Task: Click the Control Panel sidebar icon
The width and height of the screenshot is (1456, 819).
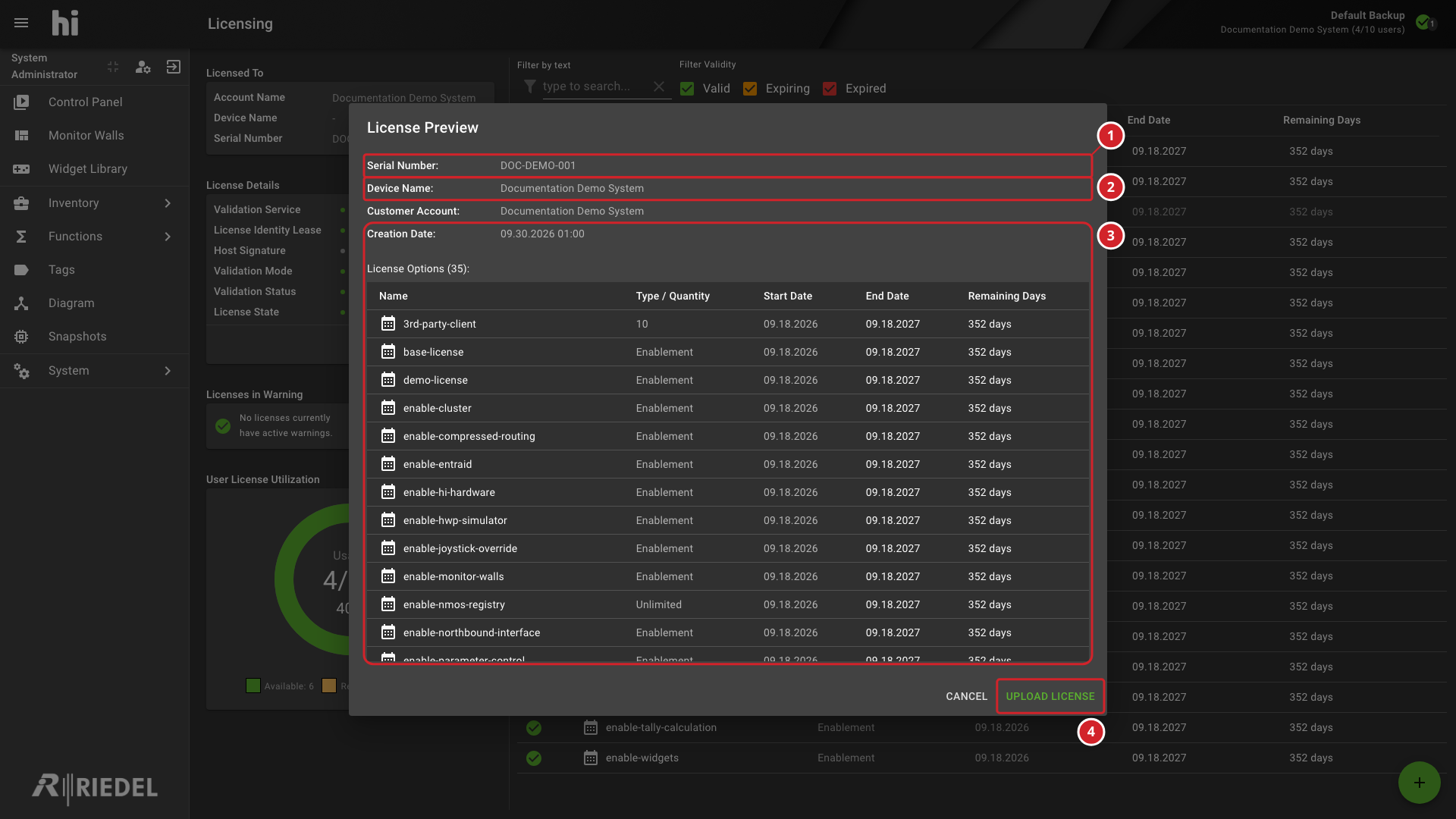Action: click(21, 102)
